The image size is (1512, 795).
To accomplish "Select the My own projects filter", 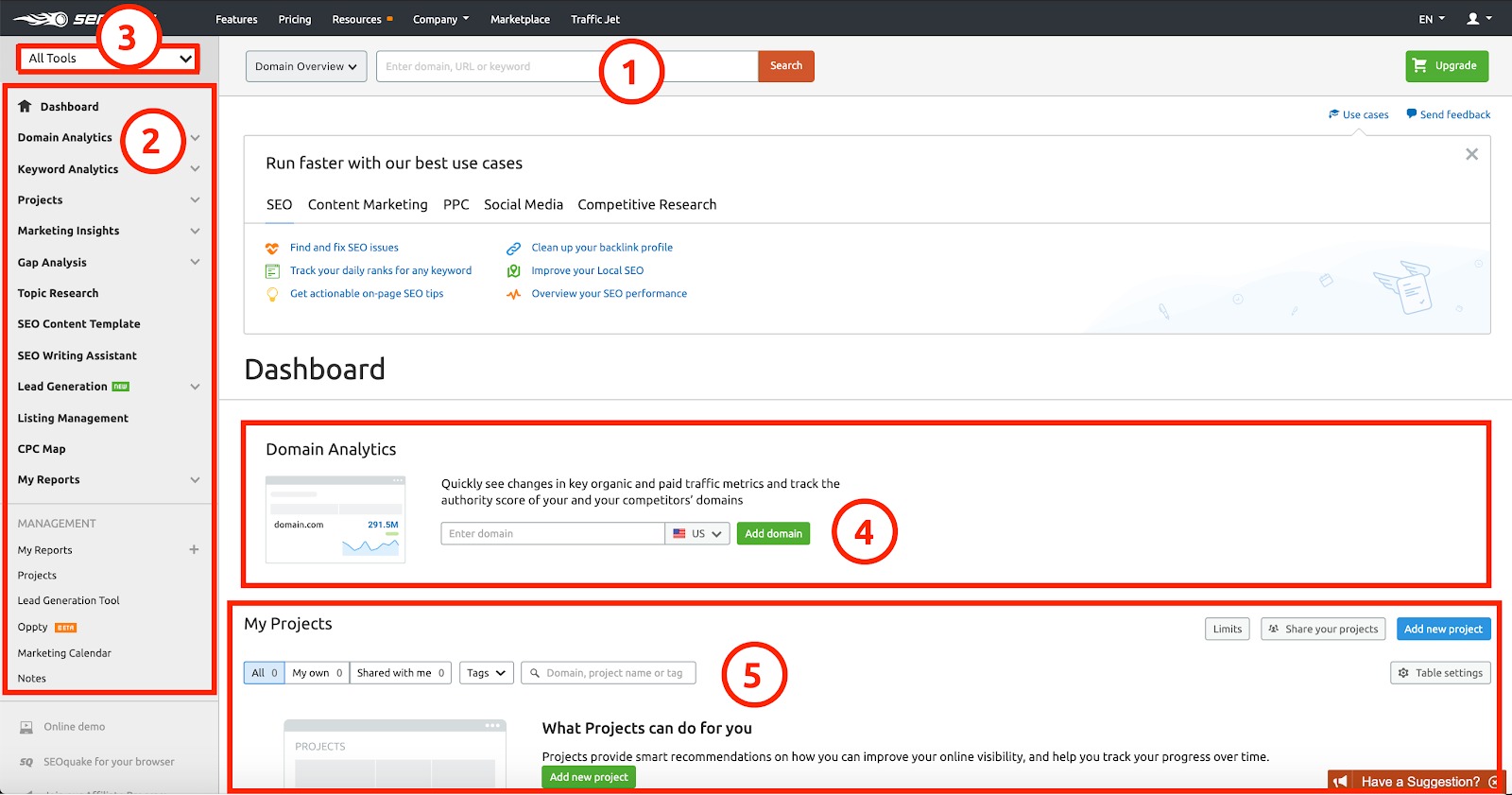I will coord(318,673).
